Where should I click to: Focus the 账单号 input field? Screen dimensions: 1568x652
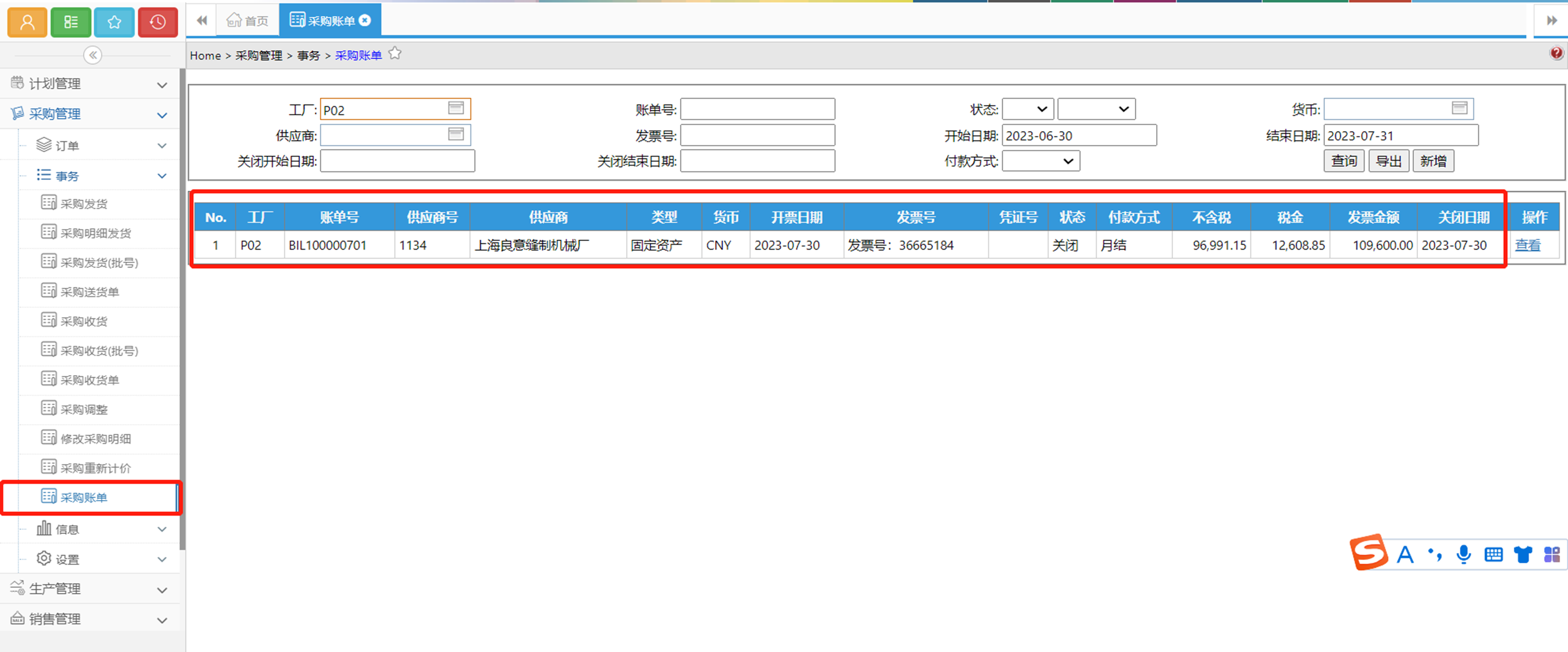pos(757,109)
